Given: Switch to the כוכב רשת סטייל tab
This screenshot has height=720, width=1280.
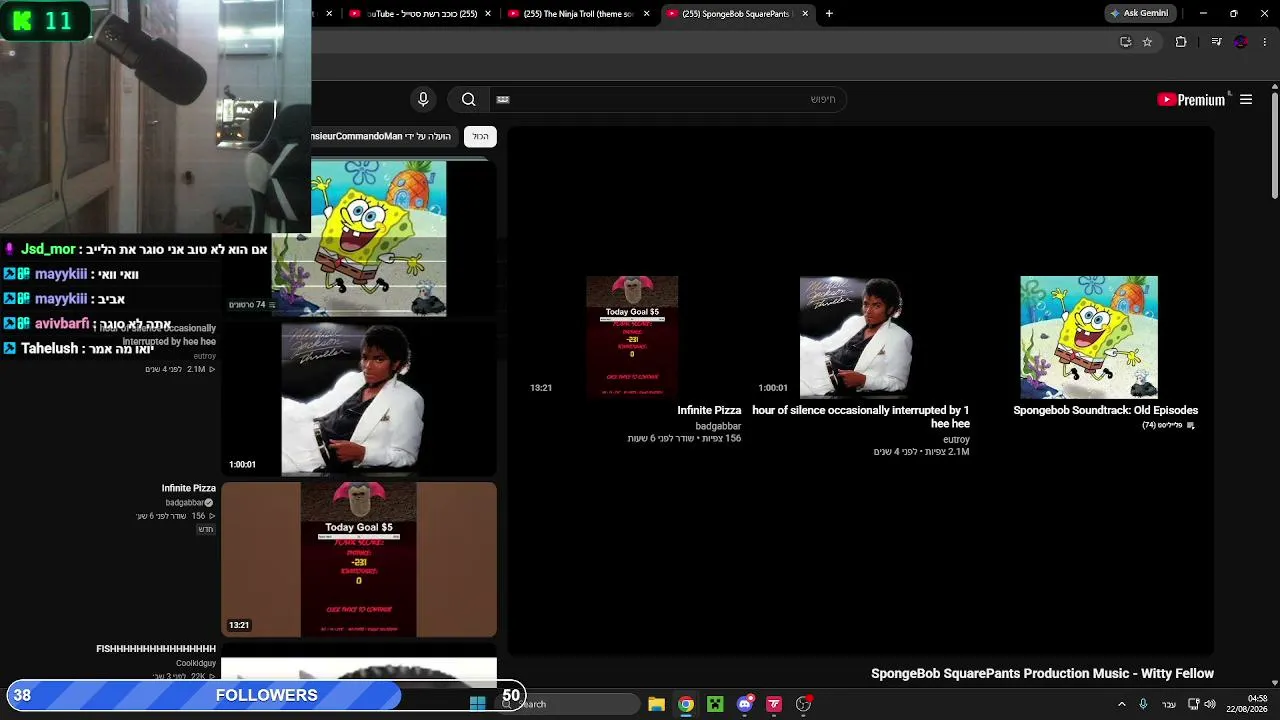Looking at the screenshot, I should click(x=421, y=14).
